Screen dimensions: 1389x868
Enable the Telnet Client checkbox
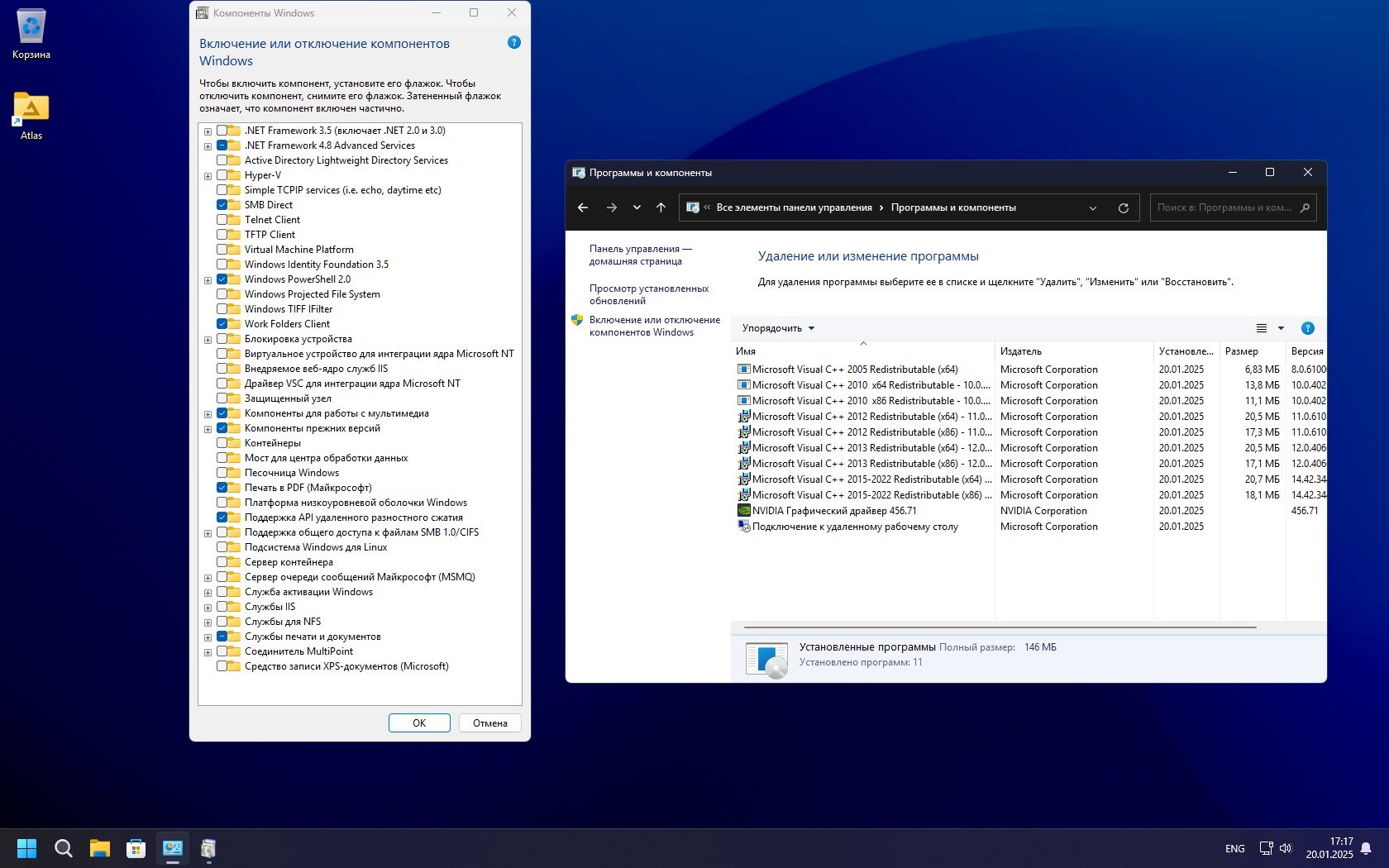coord(222,220)
